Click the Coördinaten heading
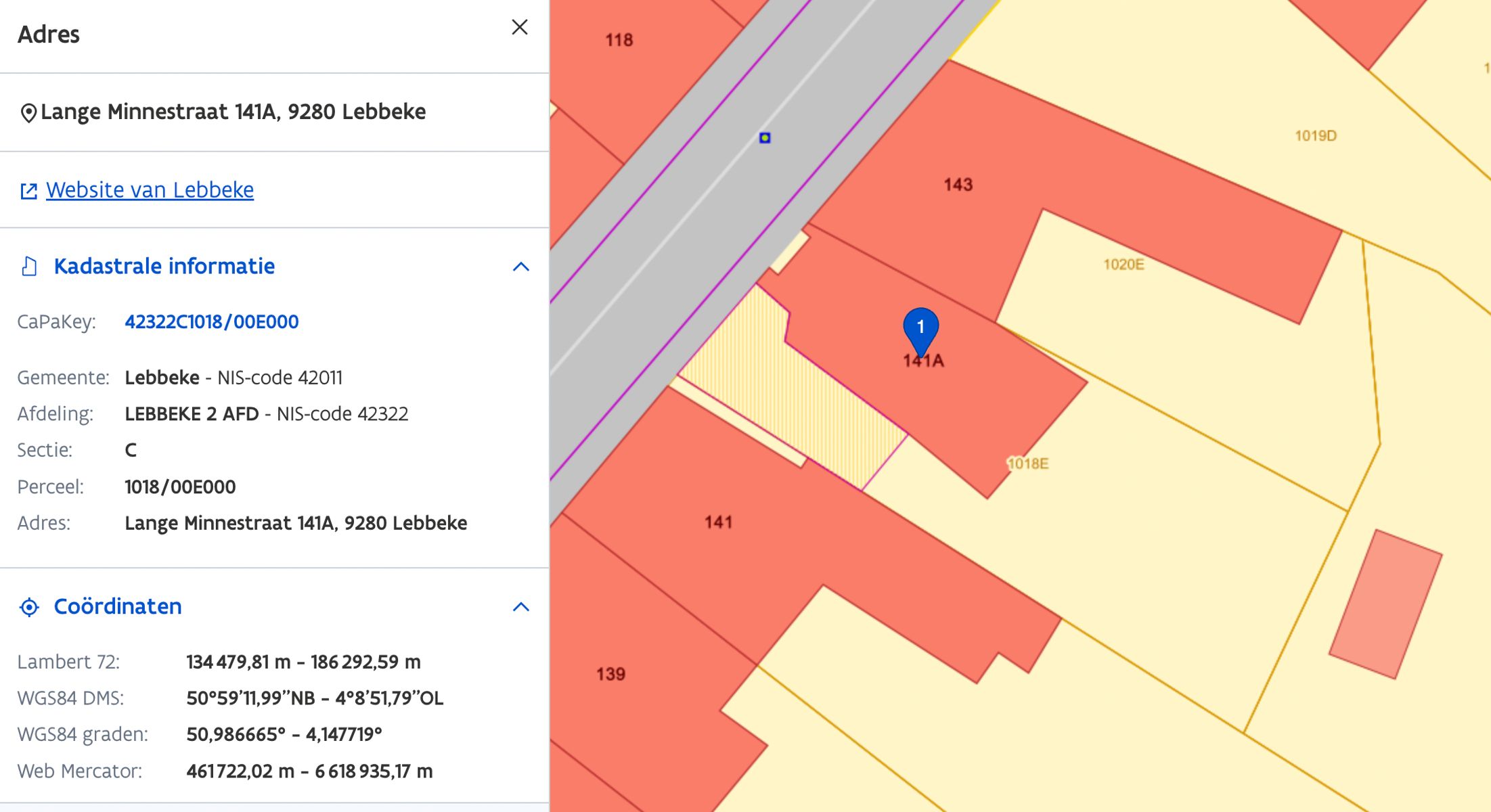The image size is (1491, 812). pos(118,607)
